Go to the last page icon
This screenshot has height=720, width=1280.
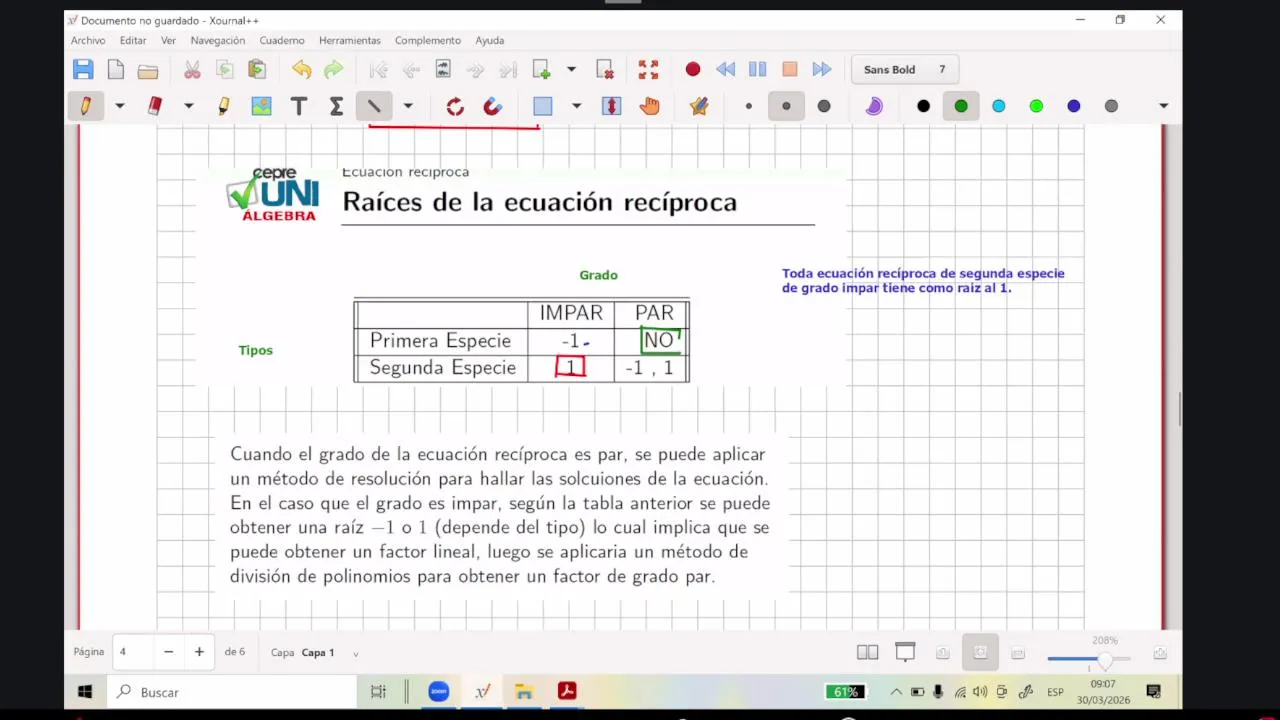tap(508, 69)
